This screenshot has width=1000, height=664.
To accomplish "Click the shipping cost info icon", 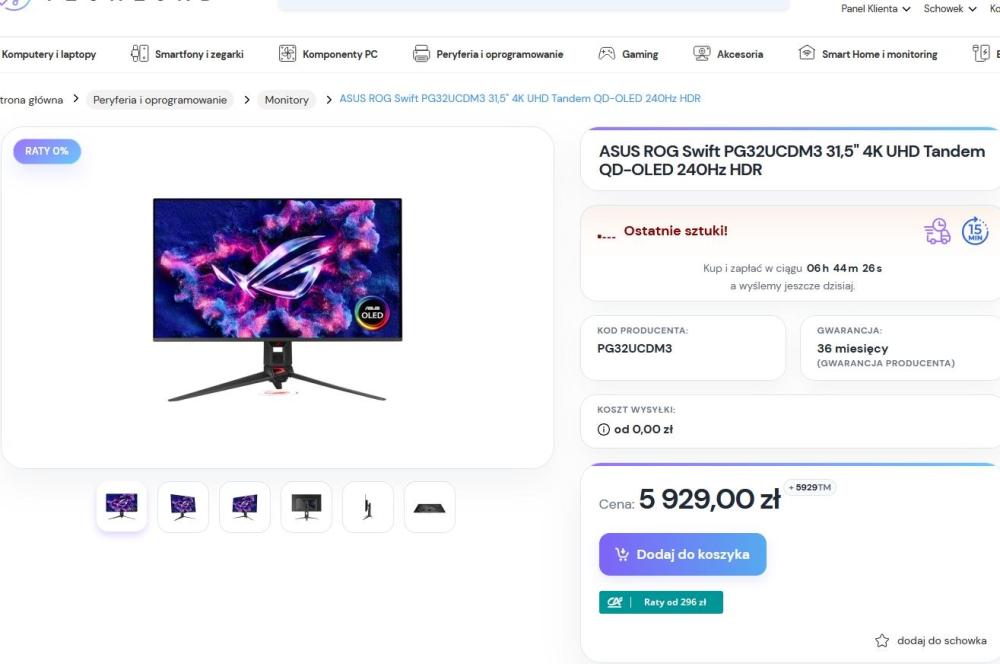I will point(603,430).
